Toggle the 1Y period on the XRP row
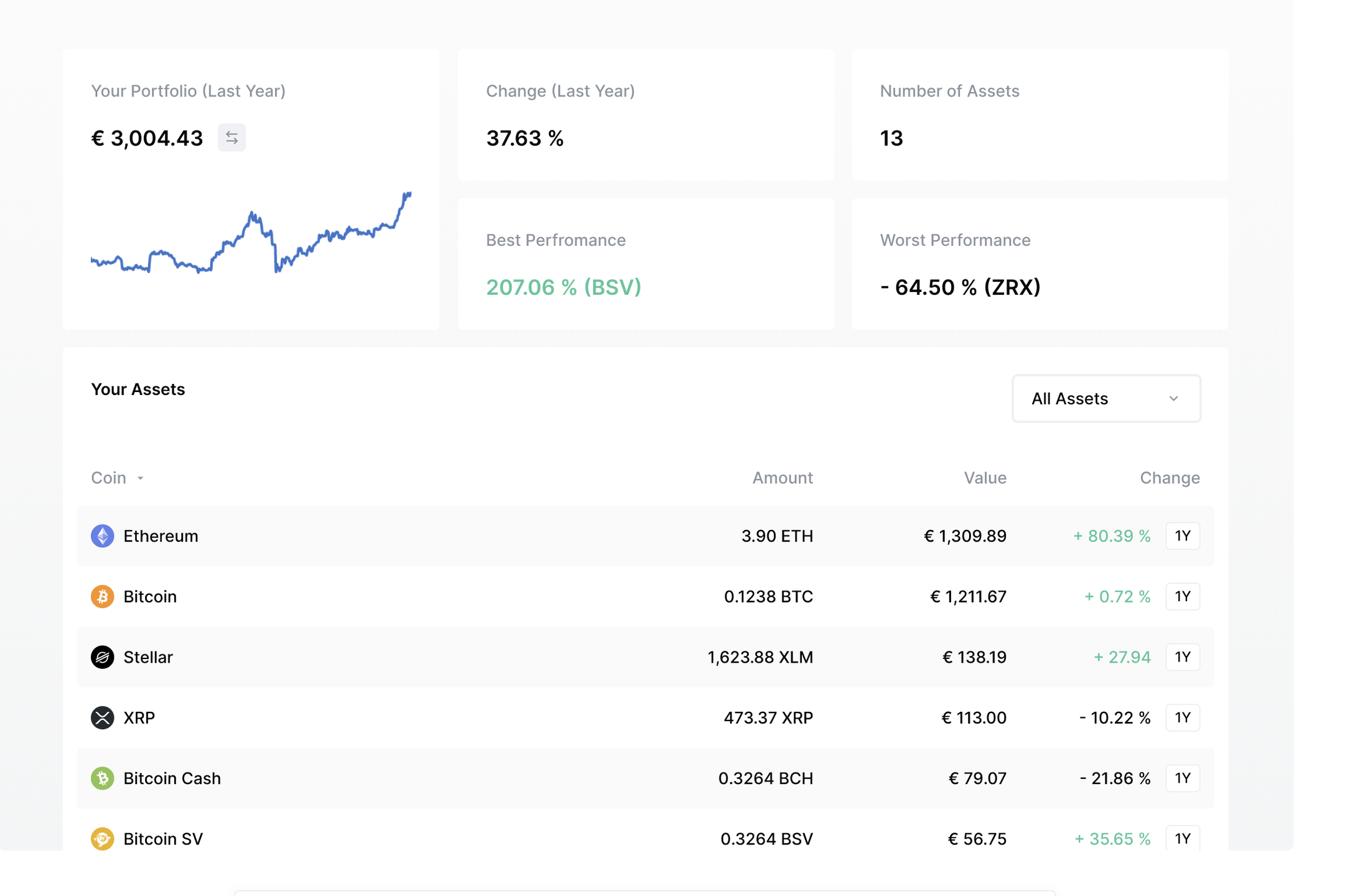Screen dimensions: 1352x896 click(x=1183, y=717)
